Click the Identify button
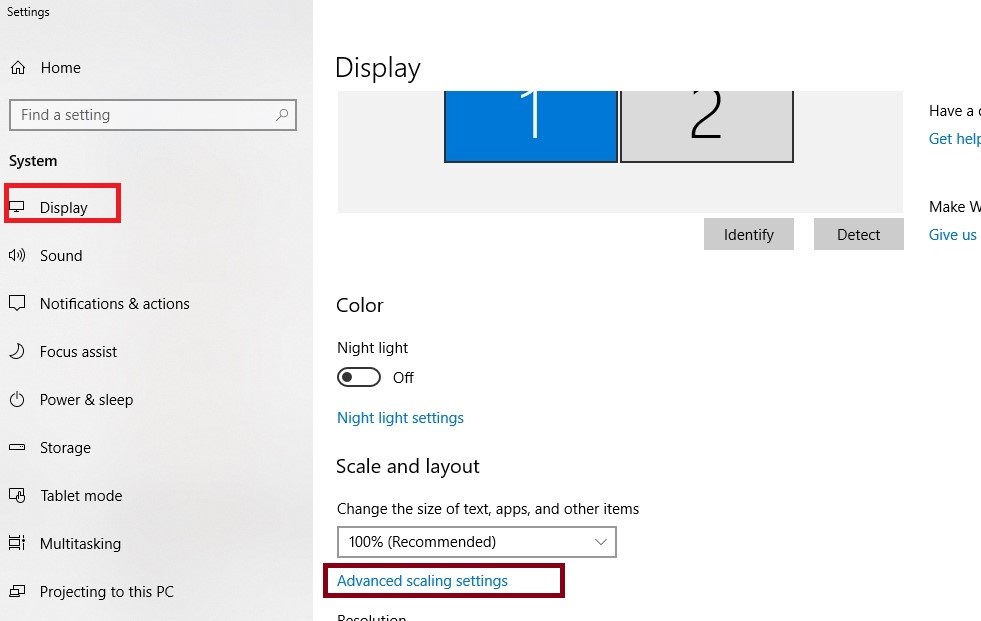The width and height of the screenshot is (981, 621). point(749,234)
